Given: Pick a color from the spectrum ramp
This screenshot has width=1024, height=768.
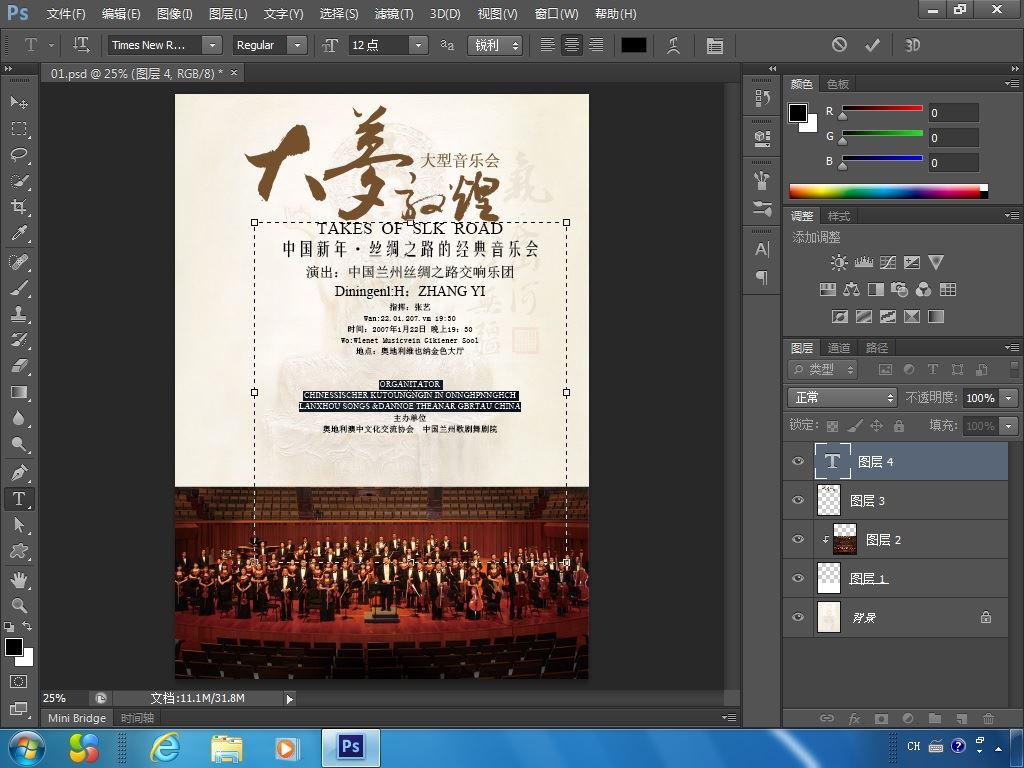Looking at the screenshot, I should (x=888, y=191).
